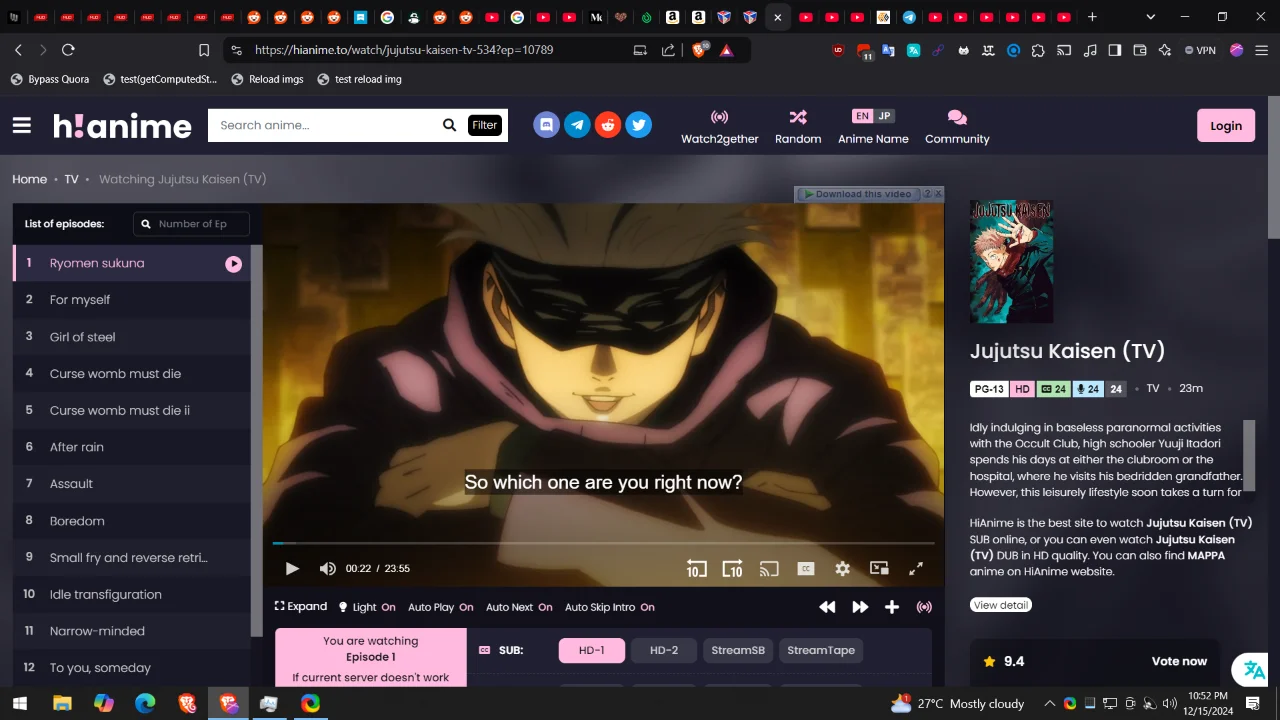Rewind video 10 seconds
The width and height of the screenshot is (1280, 720).
coord(696,569)
